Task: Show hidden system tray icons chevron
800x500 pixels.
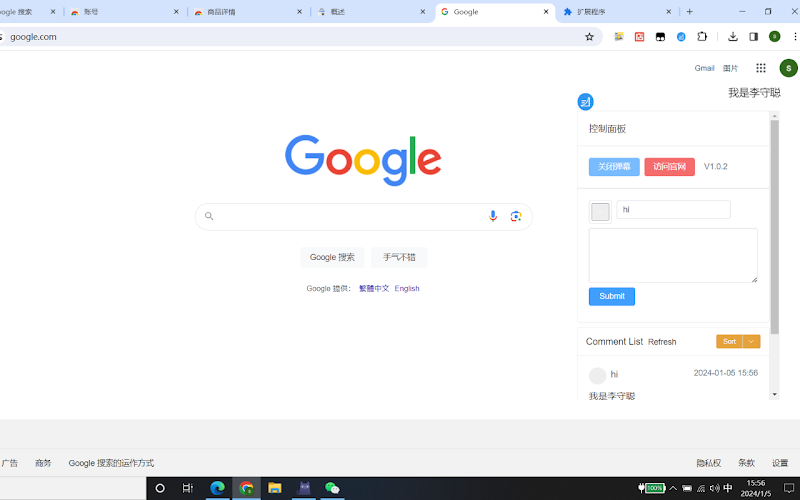Action: coord(673,488)
